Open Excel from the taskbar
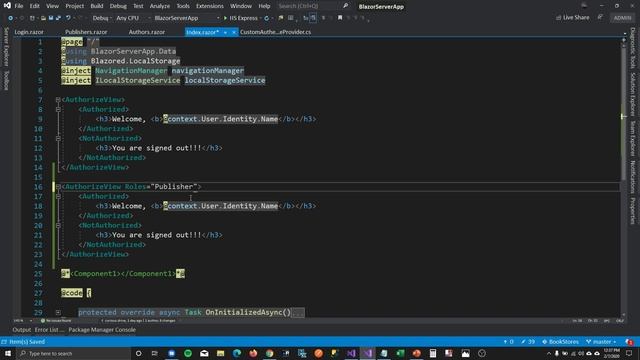 click(400, 353)
